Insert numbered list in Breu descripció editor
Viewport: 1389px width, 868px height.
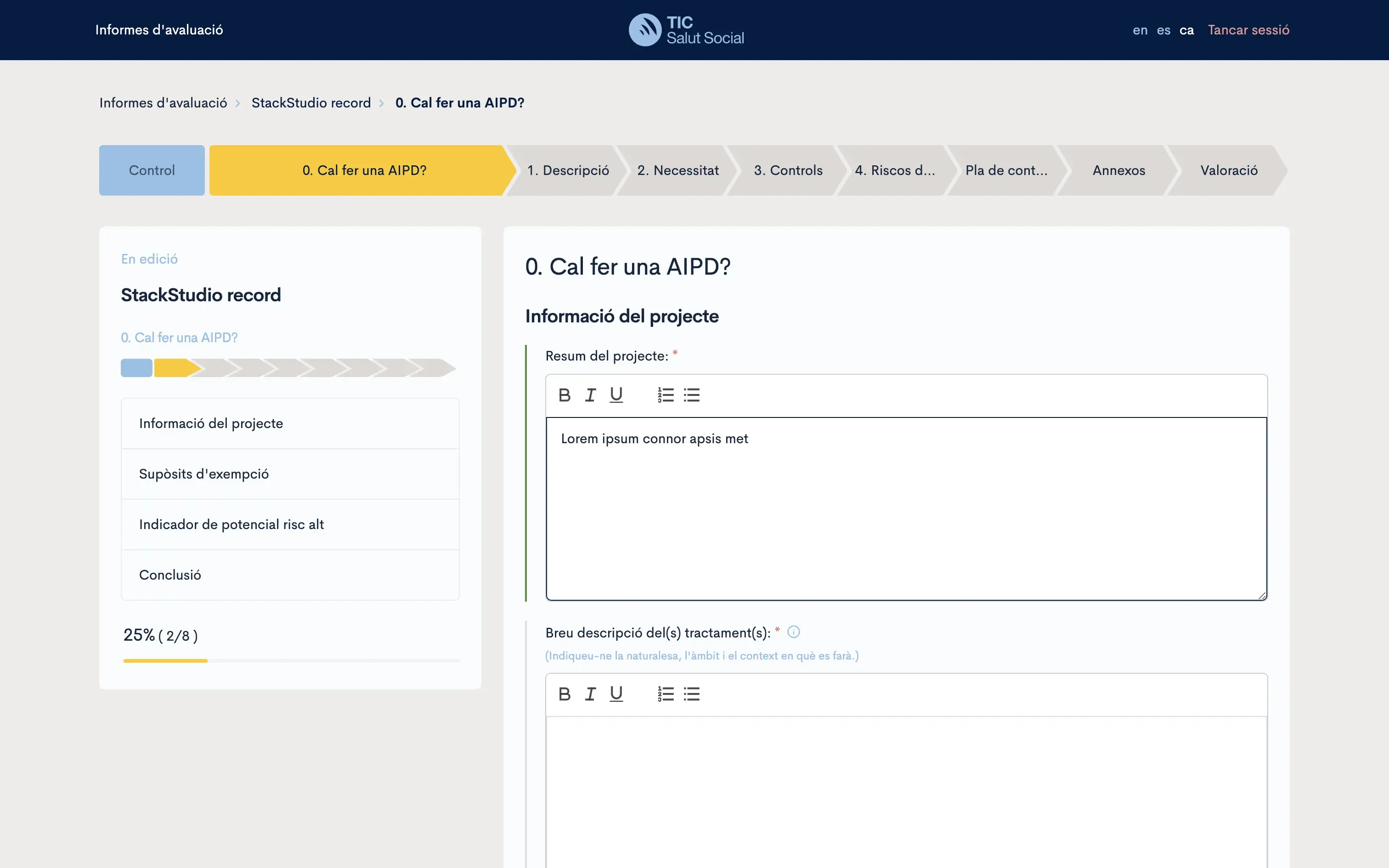coord(666,694)
